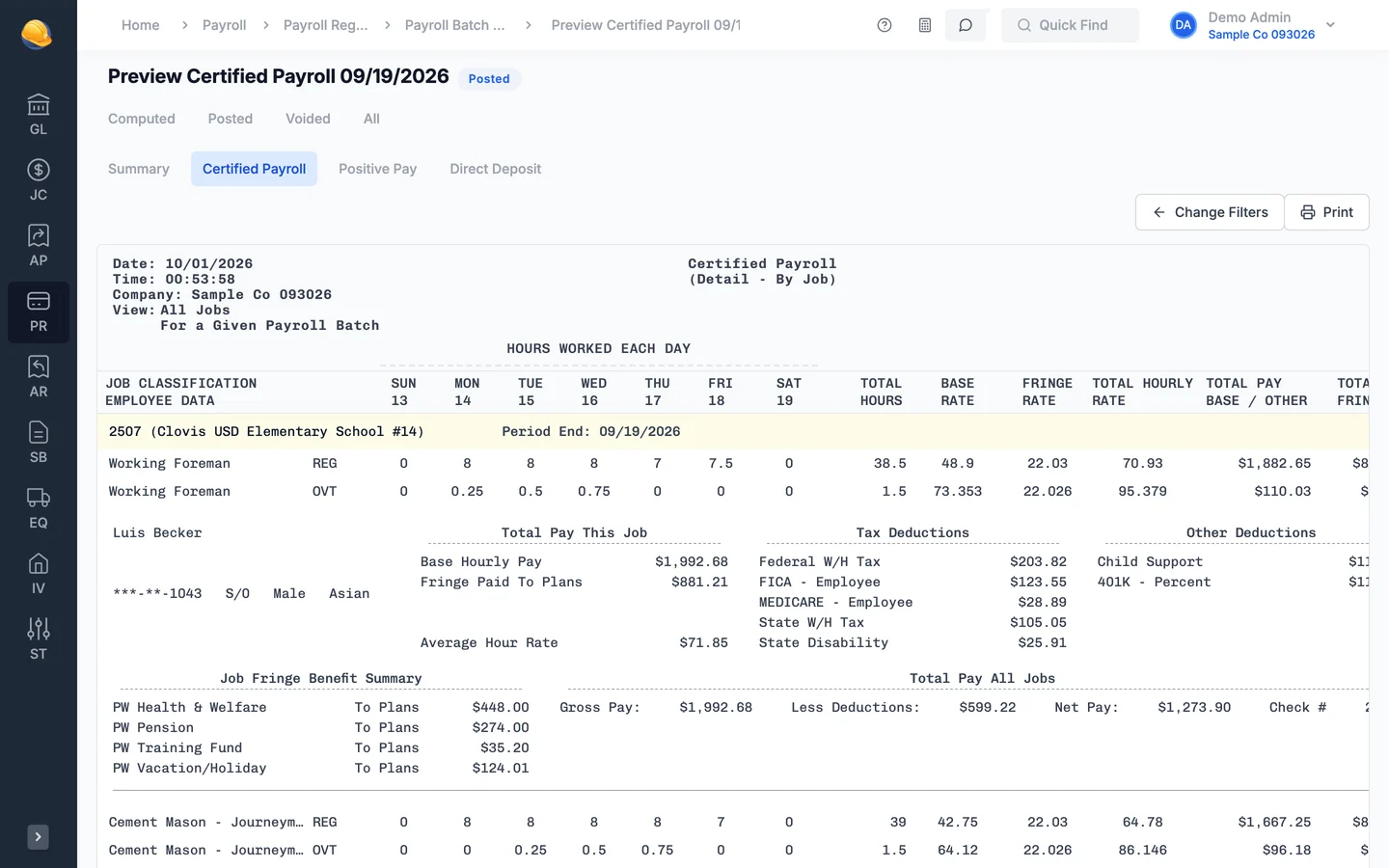Open the AP accounts payable module
The height and width of the screenshot is (868, 1389).
point(39,246)
